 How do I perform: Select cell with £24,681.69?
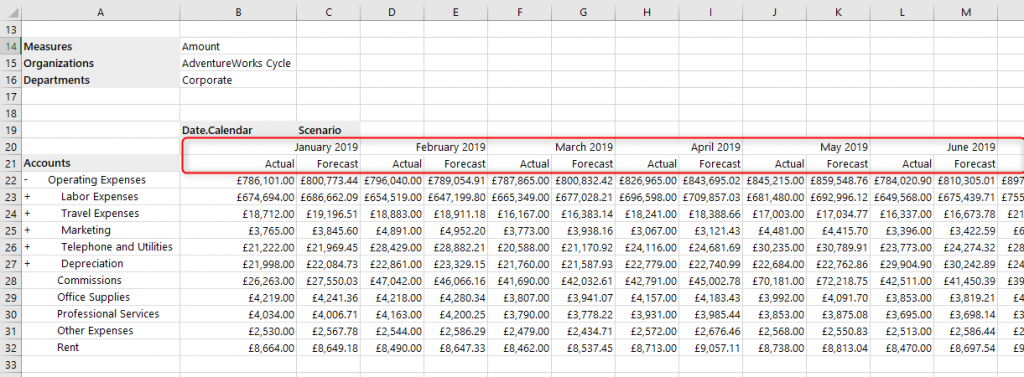coord(711,247)
